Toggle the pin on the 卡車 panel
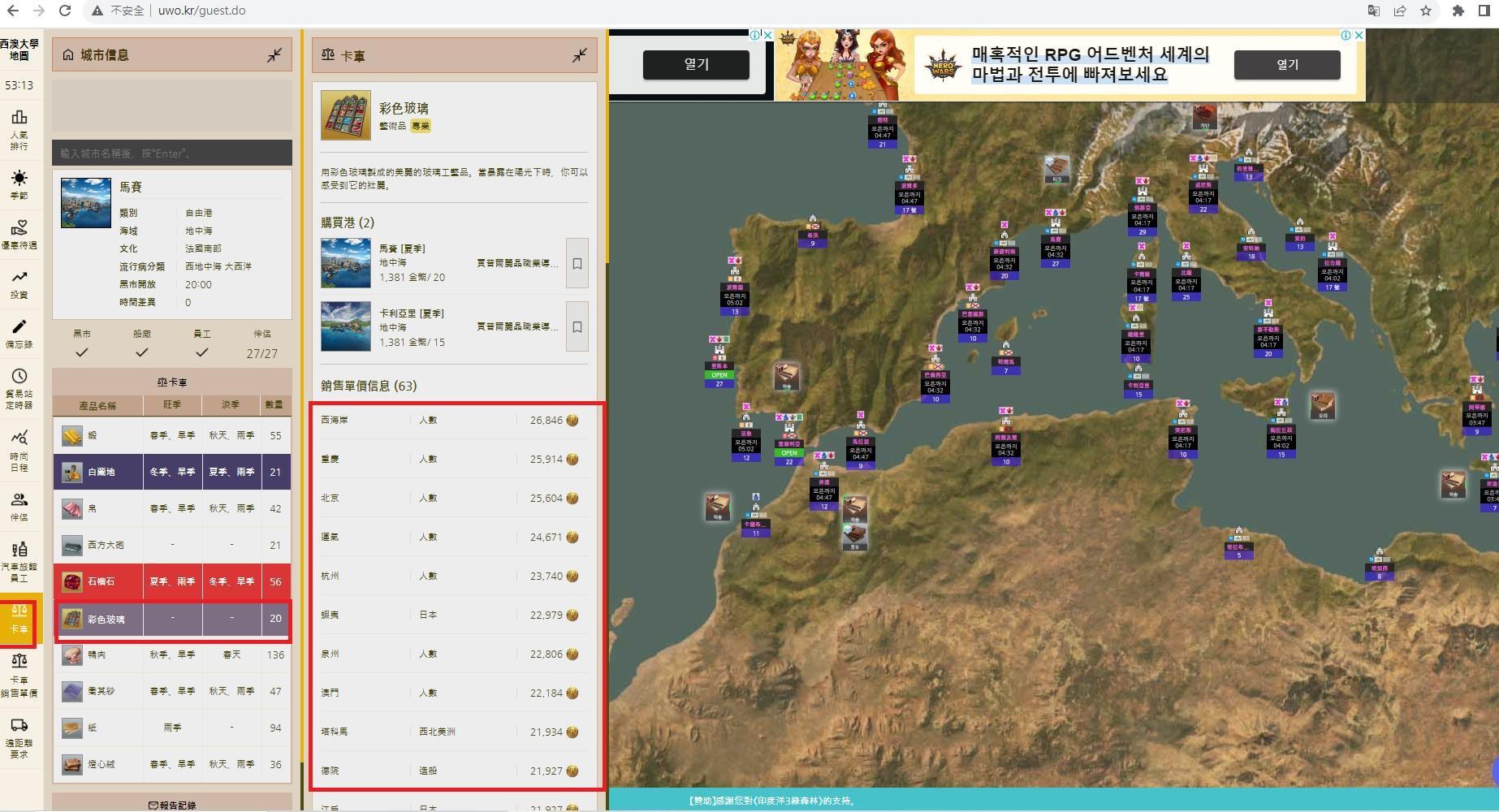The image size is (1499, 812). (579, 55)
